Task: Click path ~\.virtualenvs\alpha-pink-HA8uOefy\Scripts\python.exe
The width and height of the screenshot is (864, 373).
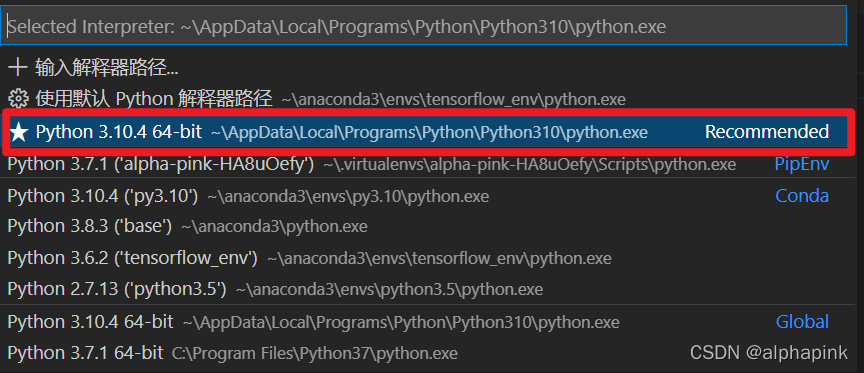Action: coord(529,165)
